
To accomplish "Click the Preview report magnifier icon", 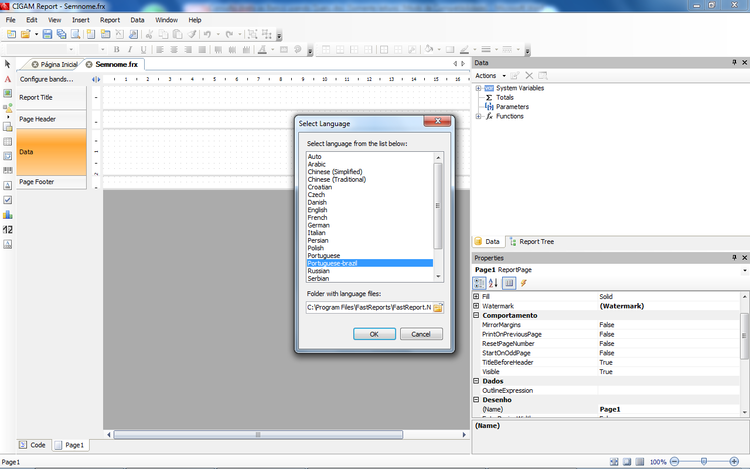I will tap(76, 34).
